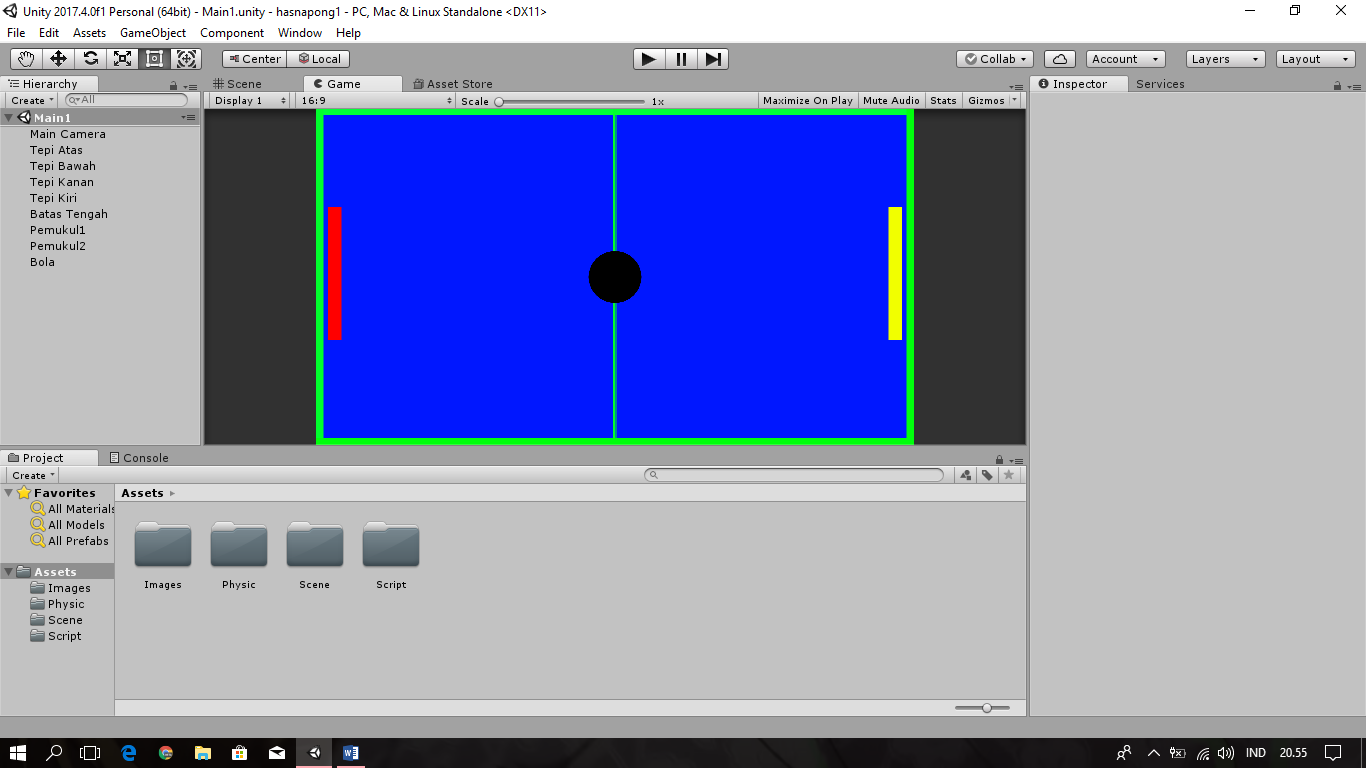Toggle Maximize On Play
Viewport: 1366px width, 768px height.
(x=808, y=100)
